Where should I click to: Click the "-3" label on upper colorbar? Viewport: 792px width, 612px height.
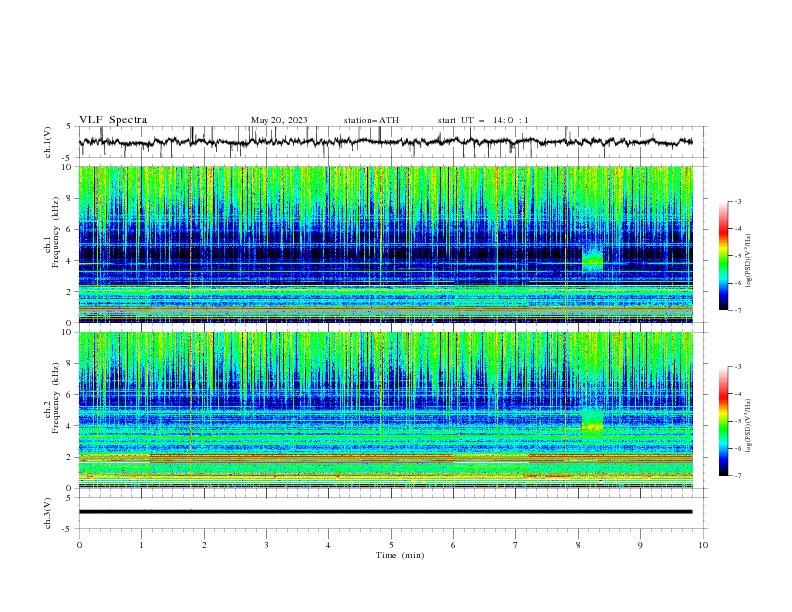tap(738, 201)
